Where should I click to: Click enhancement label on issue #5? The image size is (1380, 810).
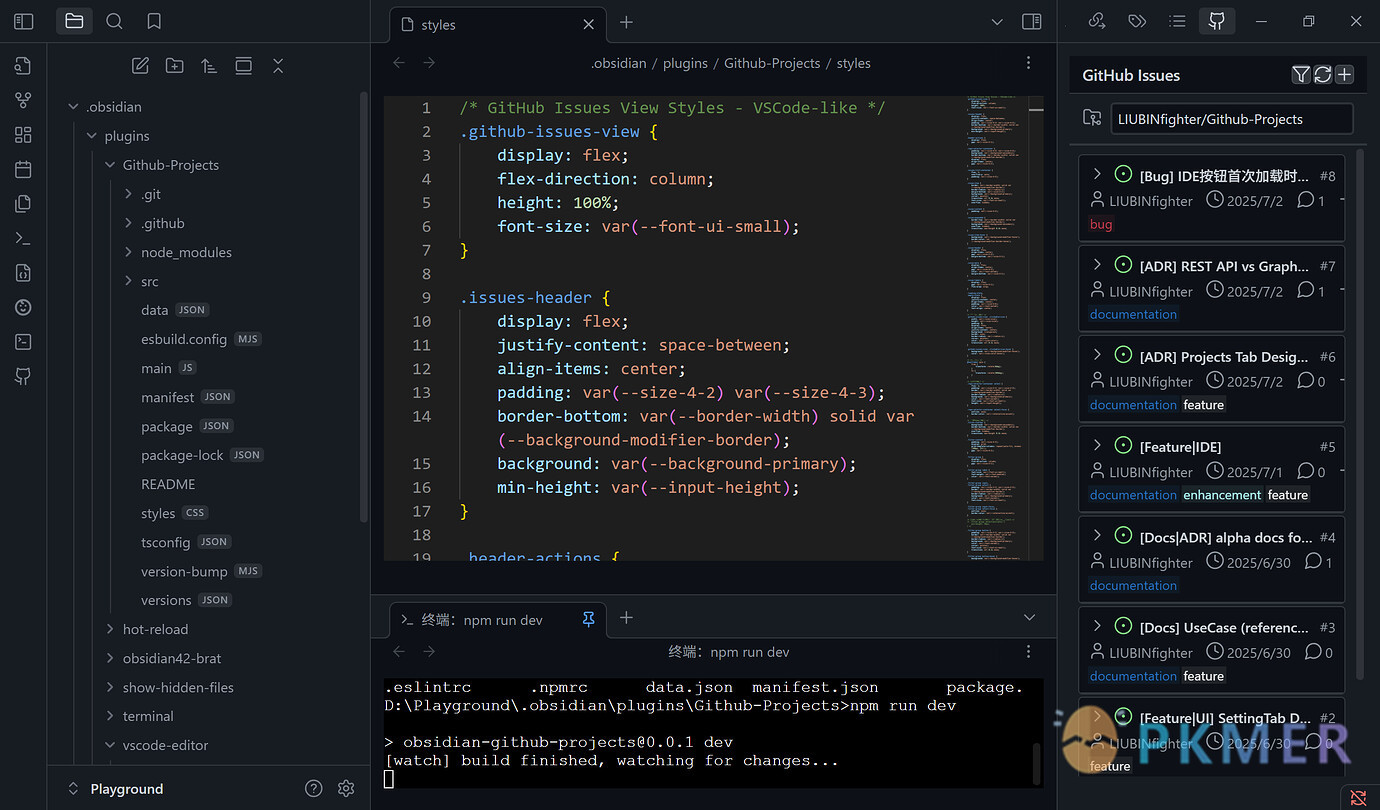point(1222,495)
